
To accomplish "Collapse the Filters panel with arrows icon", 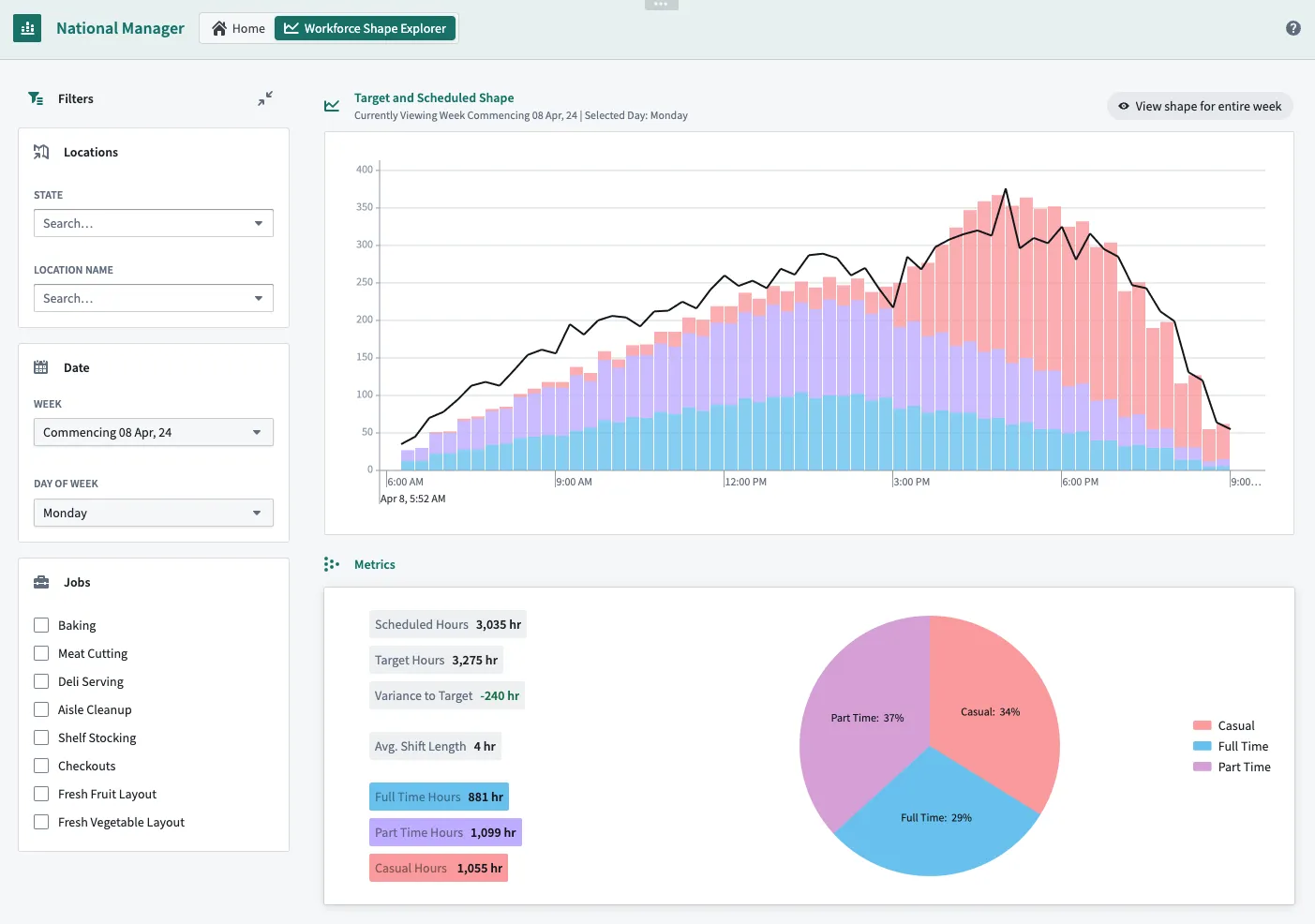I will click(265, 98).
